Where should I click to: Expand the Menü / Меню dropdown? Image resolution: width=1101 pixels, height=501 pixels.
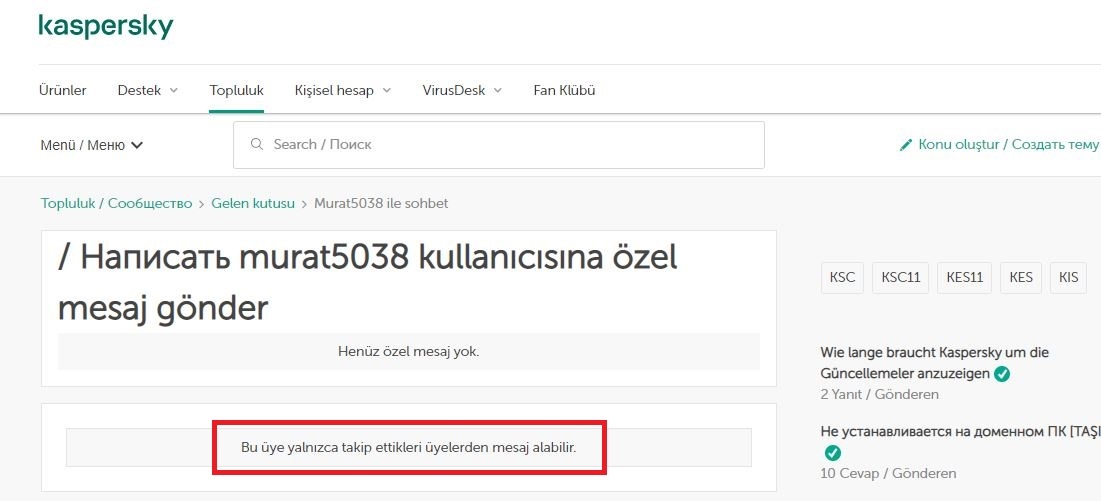[x=92, y=145]
